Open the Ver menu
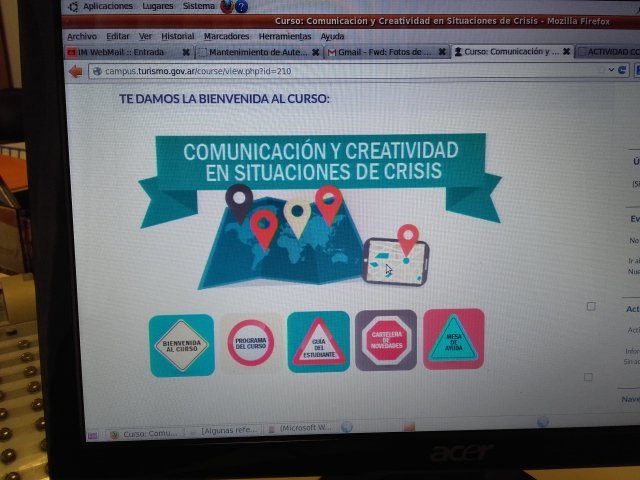This screenshot has height=480, width=640. [145, 36]
